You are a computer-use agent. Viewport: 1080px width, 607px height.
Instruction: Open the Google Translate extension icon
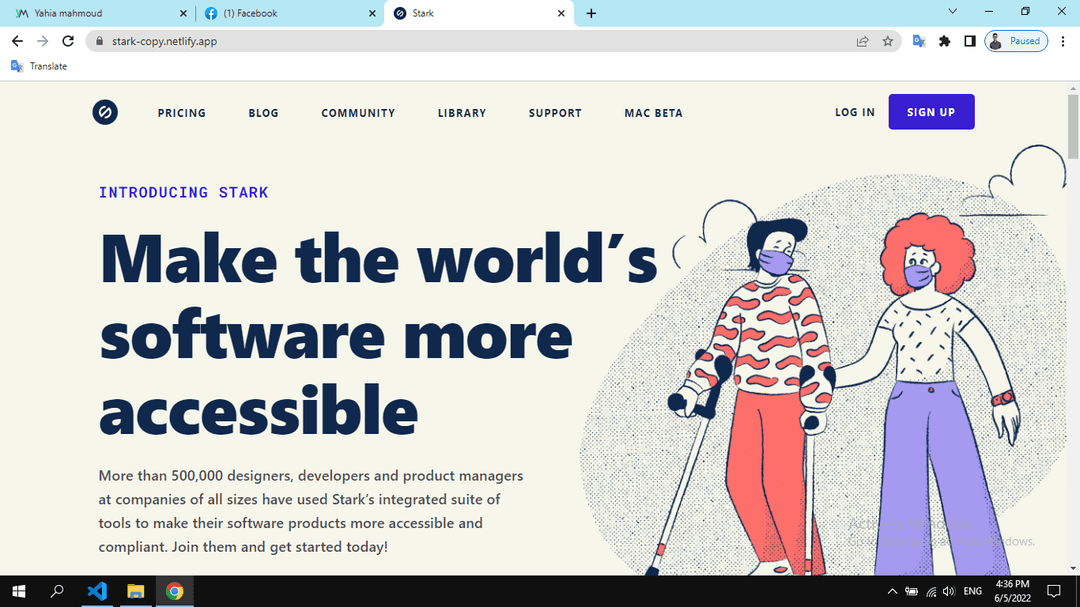(919, 41)
